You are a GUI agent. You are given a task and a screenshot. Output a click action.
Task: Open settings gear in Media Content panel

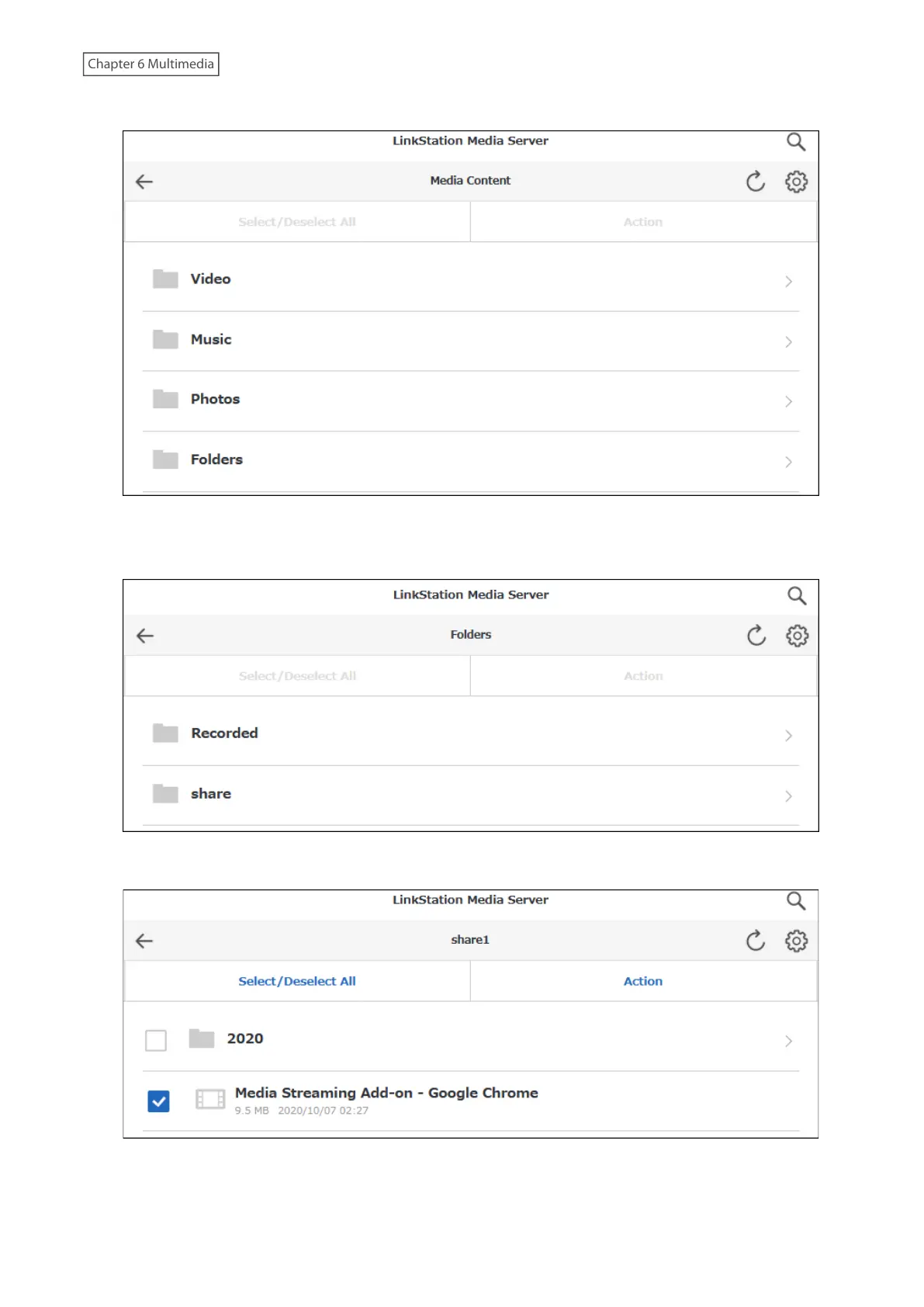tap(796, 182)
